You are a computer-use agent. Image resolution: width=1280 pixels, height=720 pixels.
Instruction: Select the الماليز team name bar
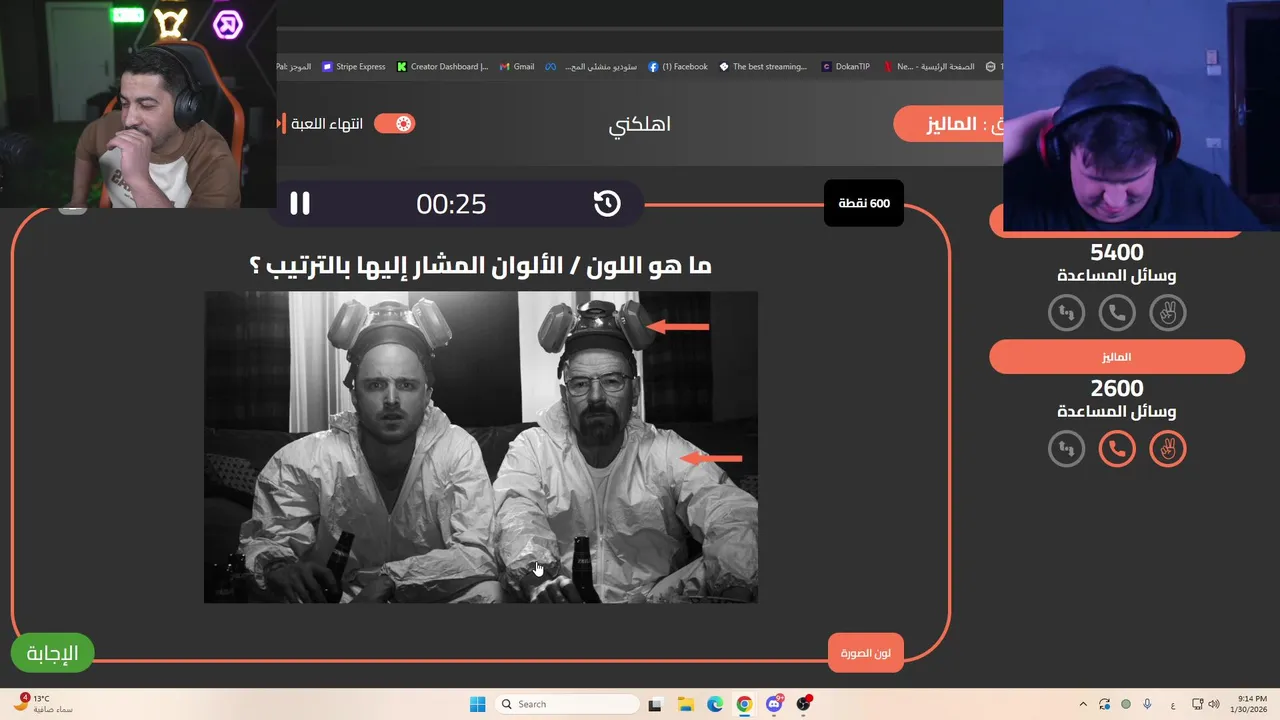point(1117,357)
